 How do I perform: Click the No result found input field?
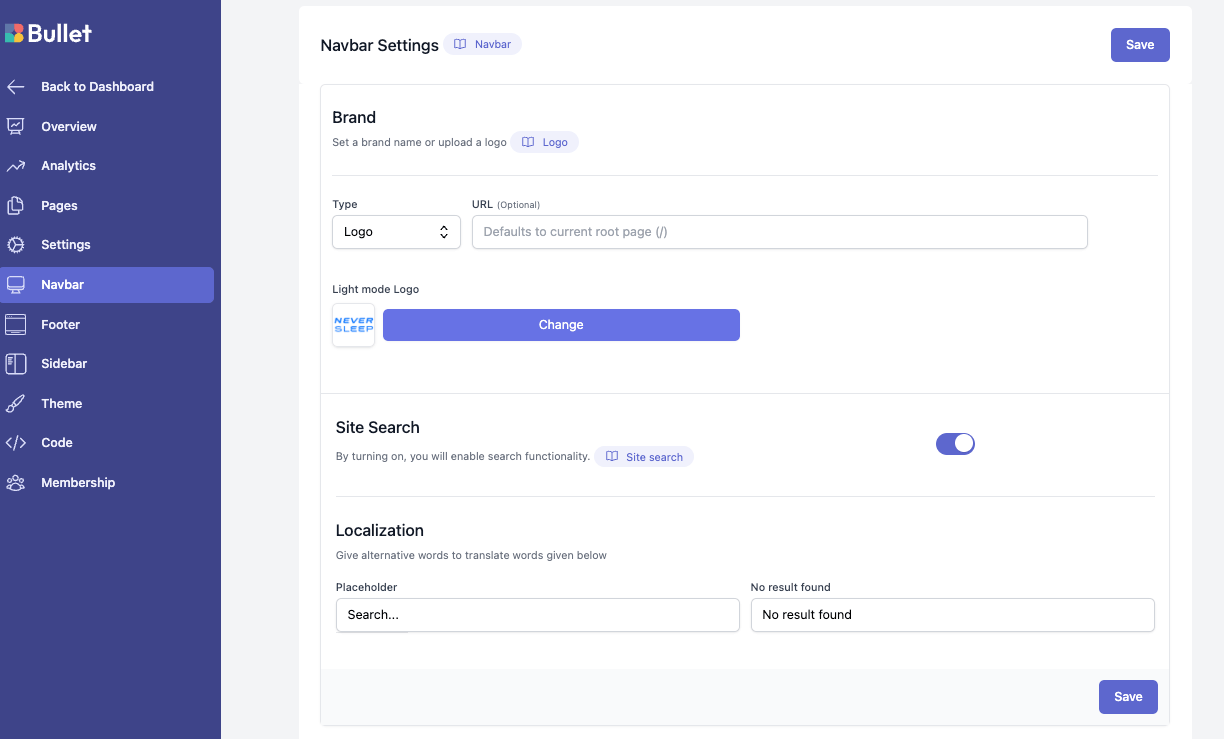pyautogui.click(x=953, y=615)
